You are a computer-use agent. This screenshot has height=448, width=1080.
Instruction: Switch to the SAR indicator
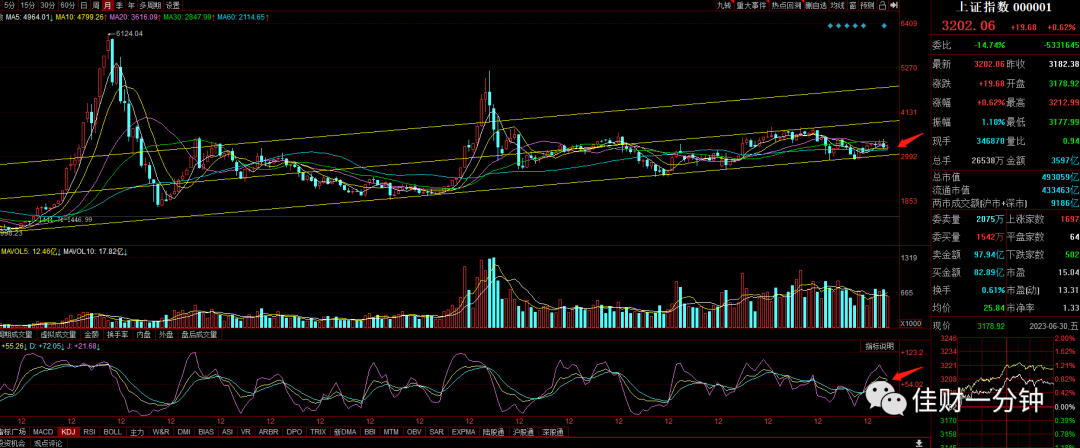pyautogui.click(x=436, y=432)
